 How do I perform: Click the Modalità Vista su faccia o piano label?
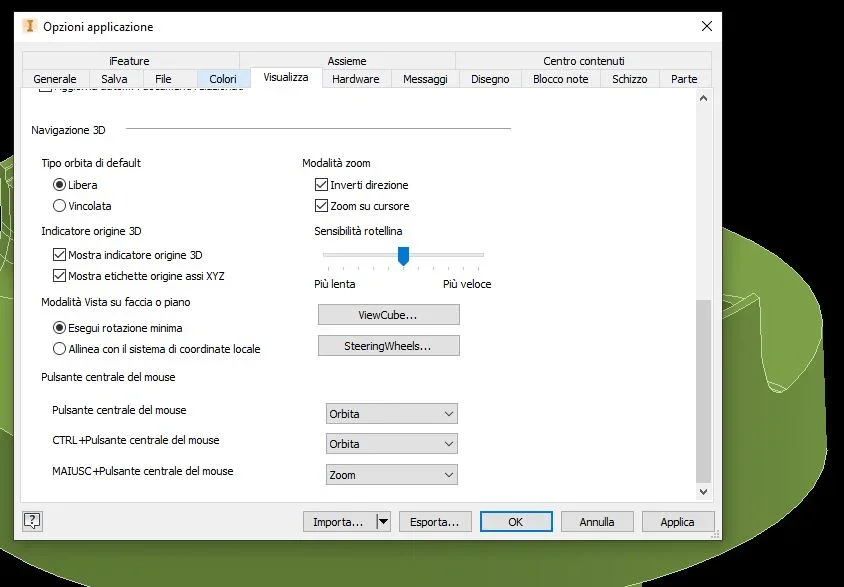tap(116, 302)
